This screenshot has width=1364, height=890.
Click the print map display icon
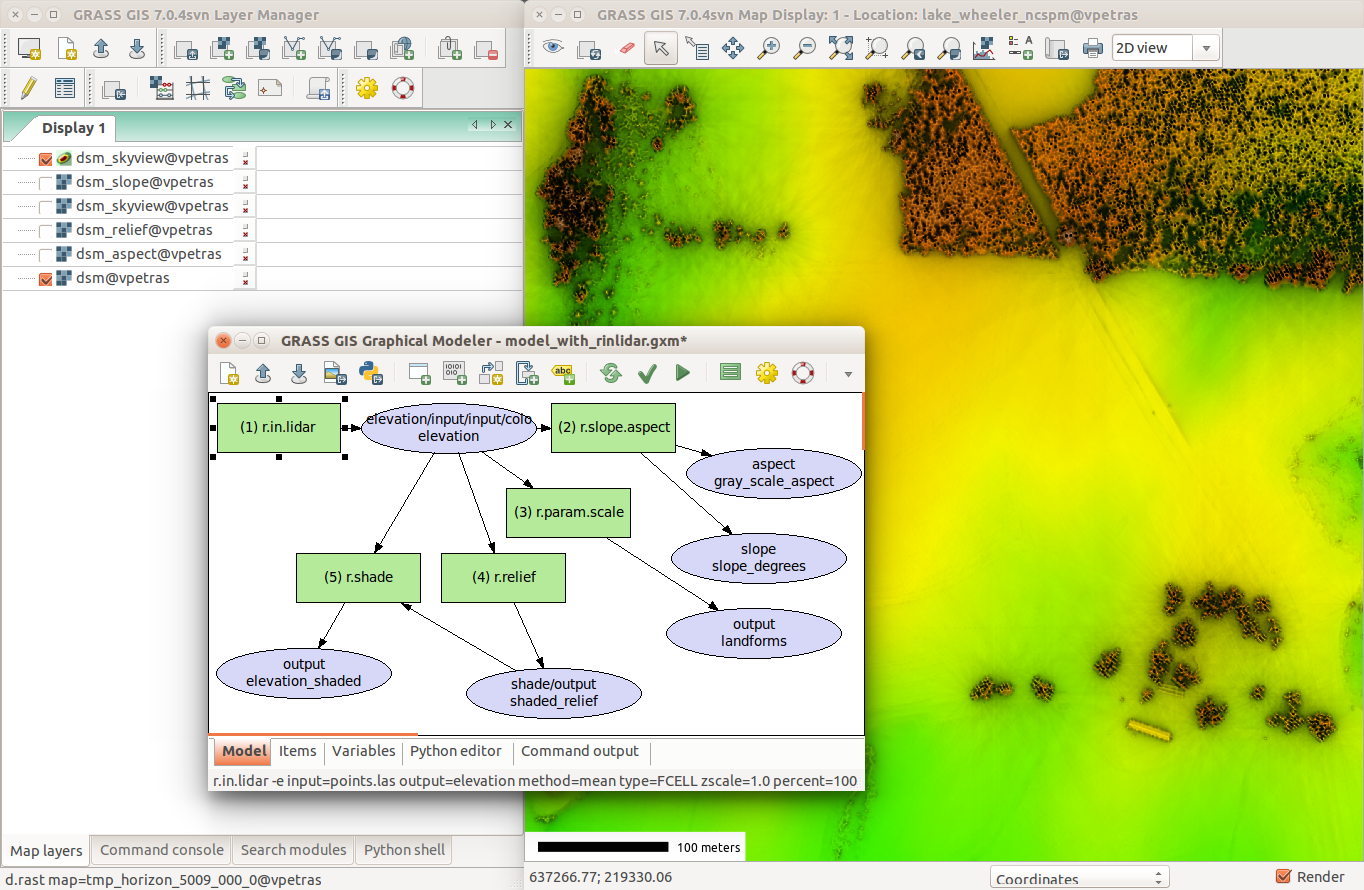(1092, 48)
